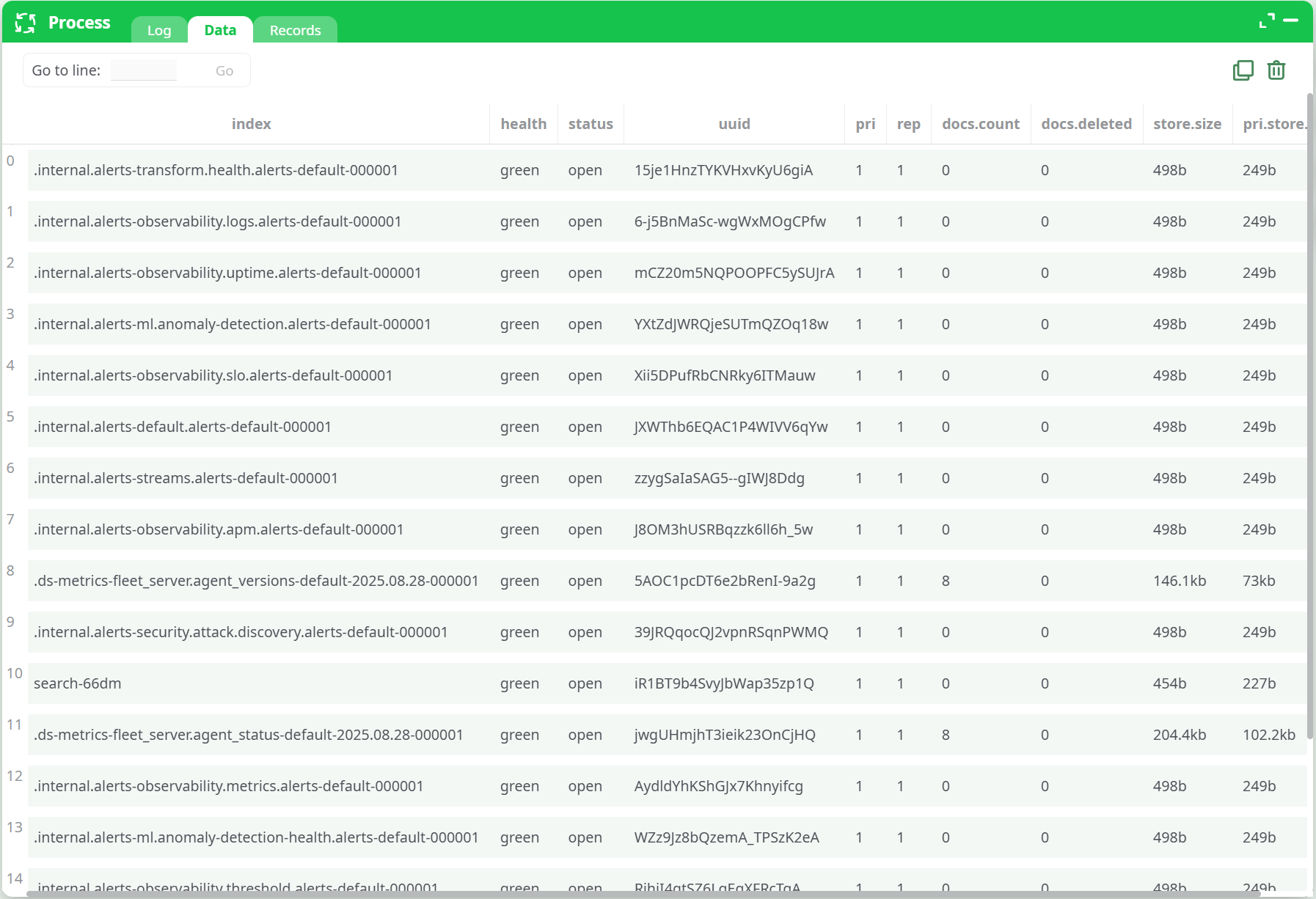Switch to the Log tab
Viewport: 1316px width, 899px height.
click(158, 30)
